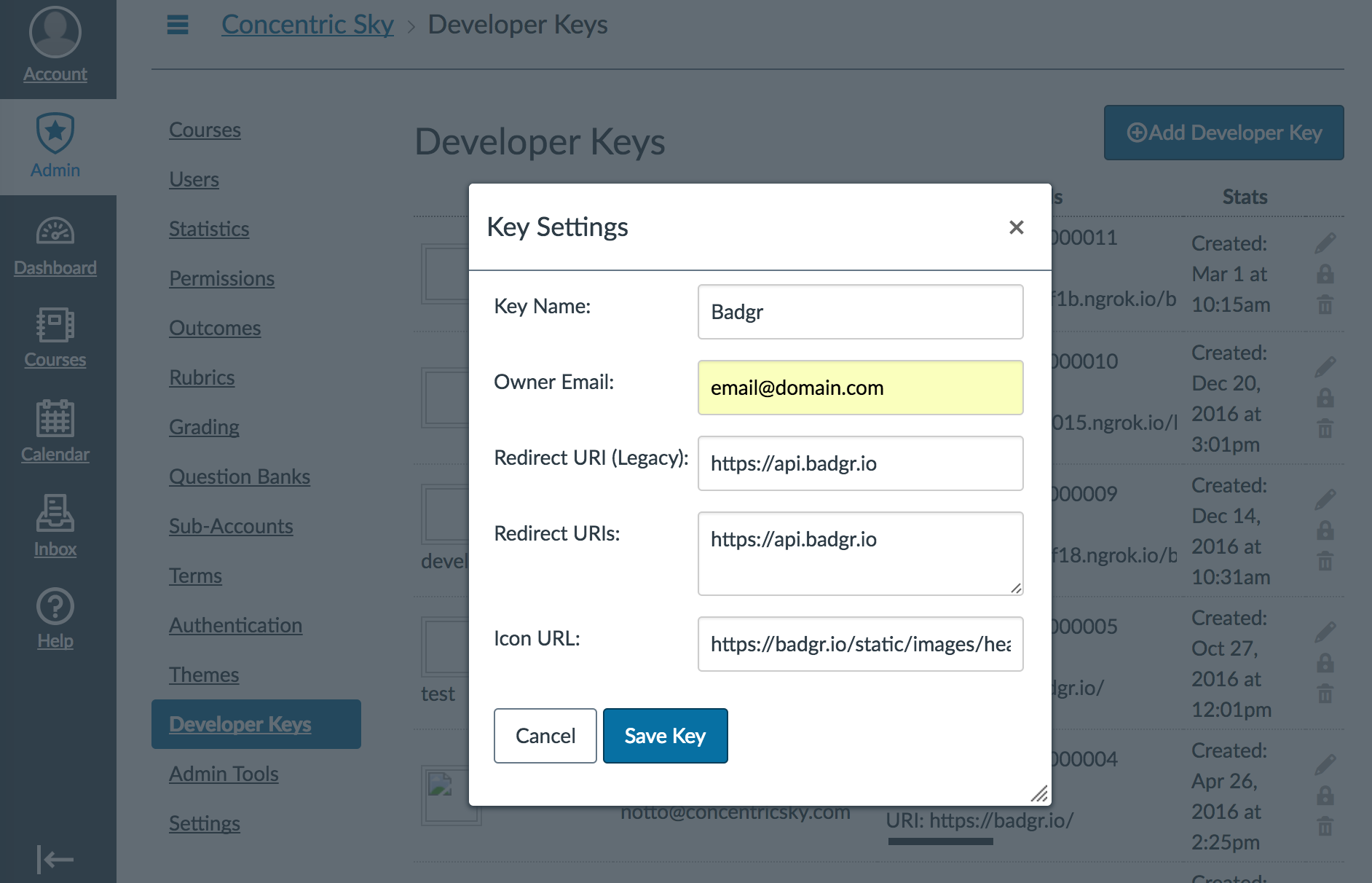Image resolution: width=1372 pixels, height=883 pixels.
Task: Lock the key created Dec 14, 2016
Action: pos(1325,530)
